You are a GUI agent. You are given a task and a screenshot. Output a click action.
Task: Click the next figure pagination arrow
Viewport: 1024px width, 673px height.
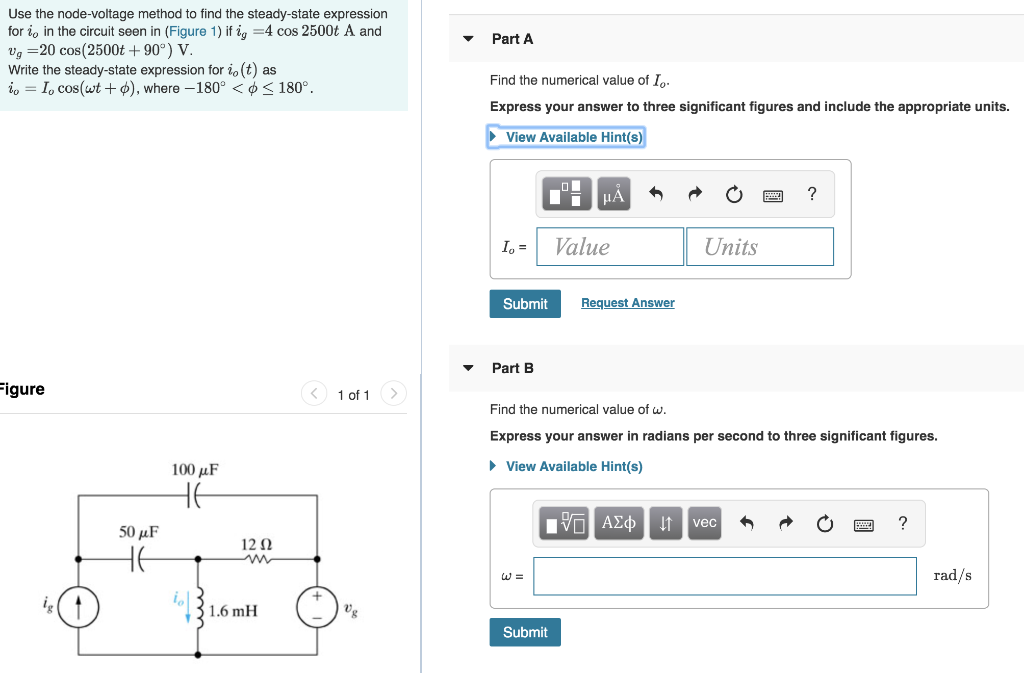point(393,394)
